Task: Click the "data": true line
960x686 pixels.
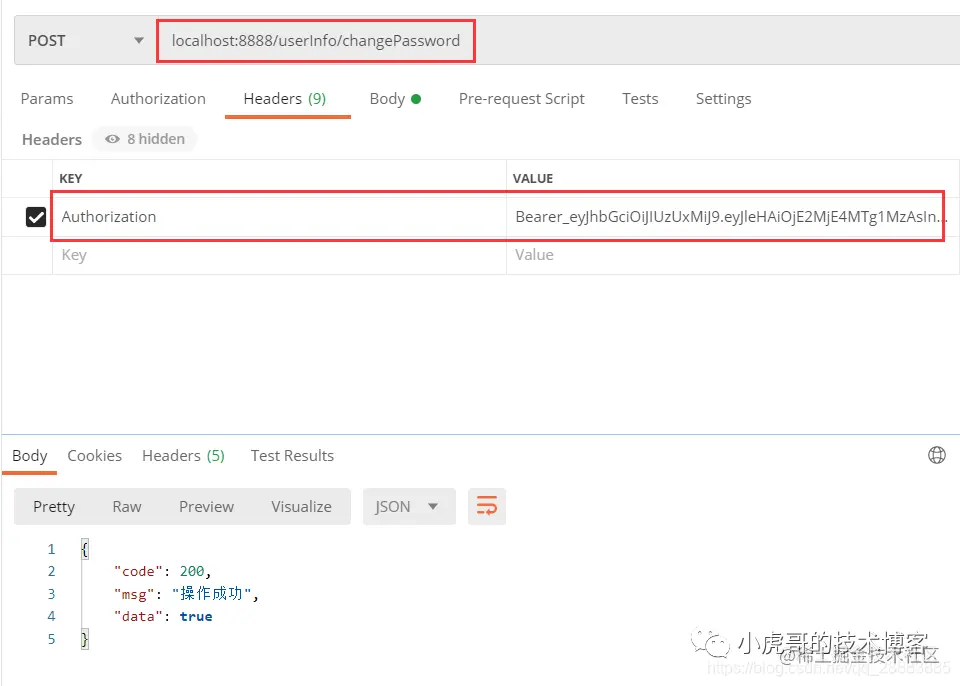Action: [x=163, y=616]
